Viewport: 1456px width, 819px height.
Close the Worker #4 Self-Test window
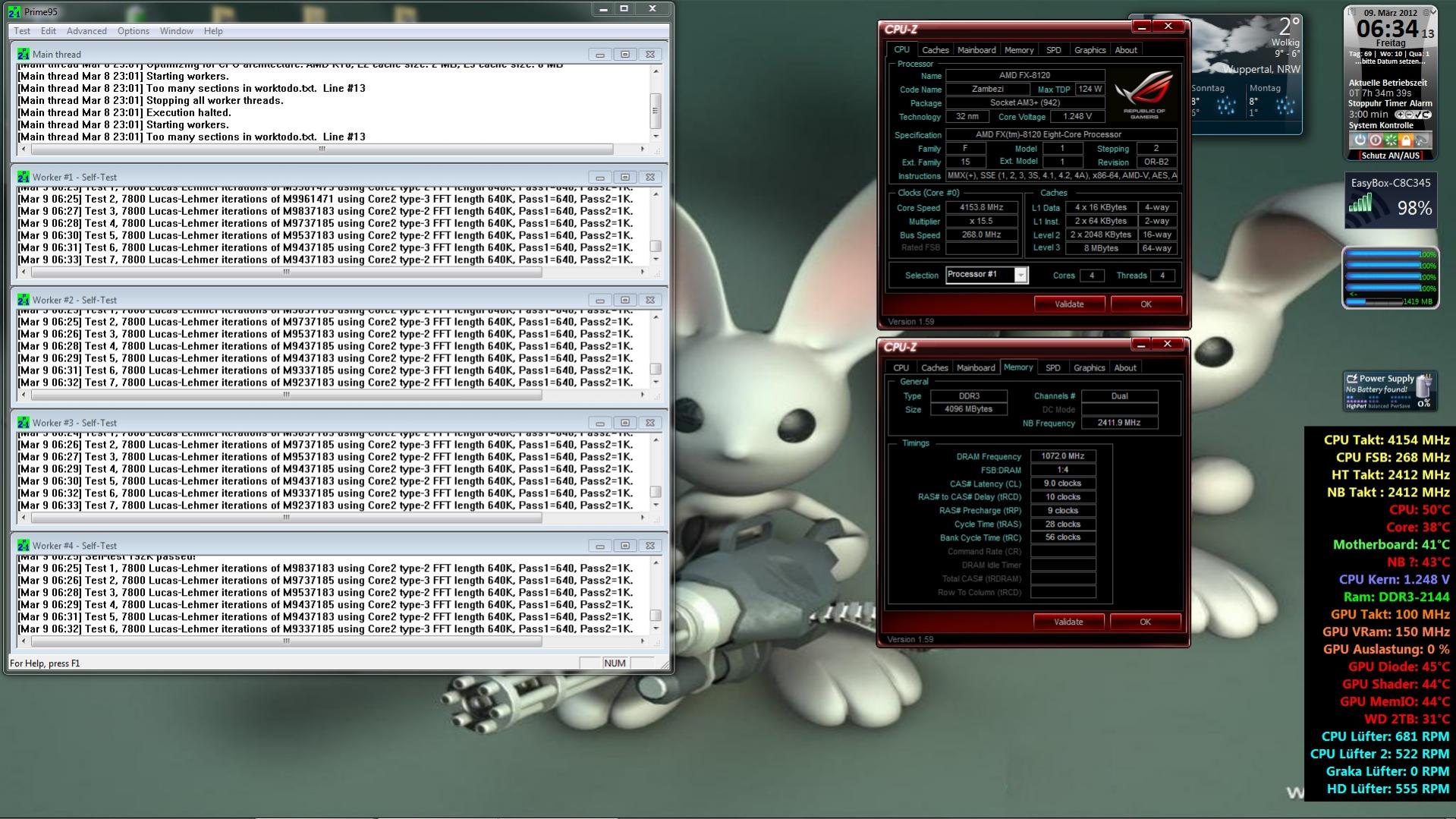coord(650,547)
